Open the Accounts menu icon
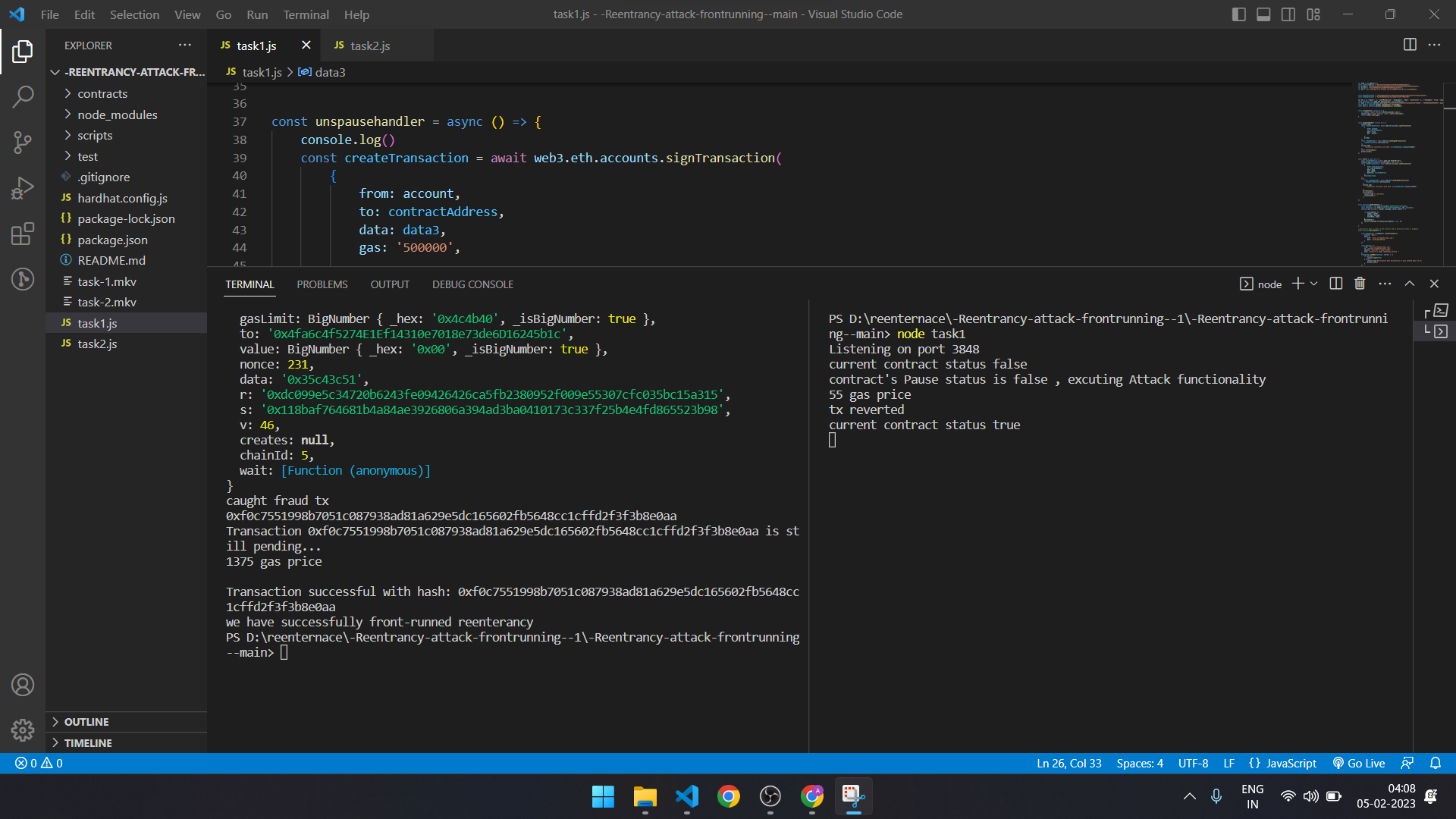This screenshot has height=819, width=1456. tap(23, 685)
